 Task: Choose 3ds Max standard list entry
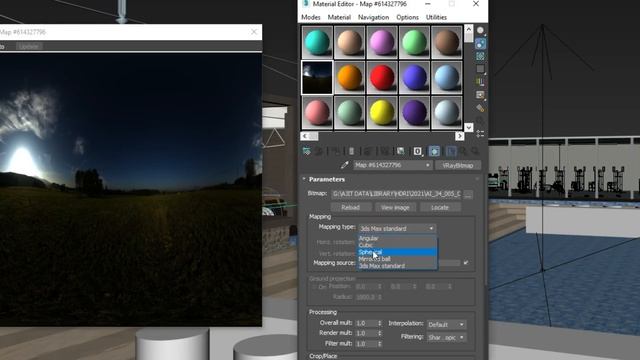coord(397,266)
